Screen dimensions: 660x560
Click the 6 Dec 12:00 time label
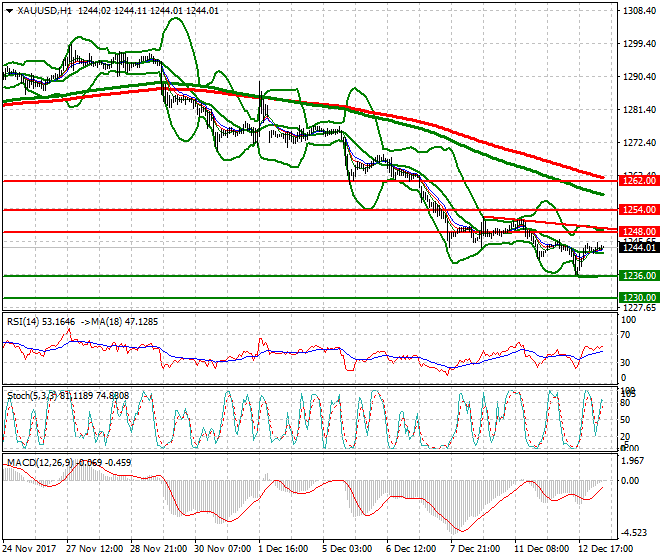click(x=412, y=549)
